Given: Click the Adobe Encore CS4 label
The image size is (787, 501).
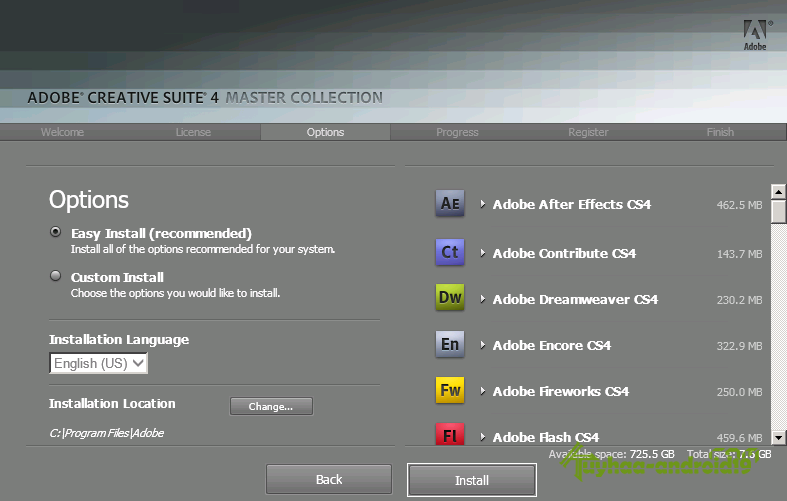Looking at the screenshot, I should point(552,345).
